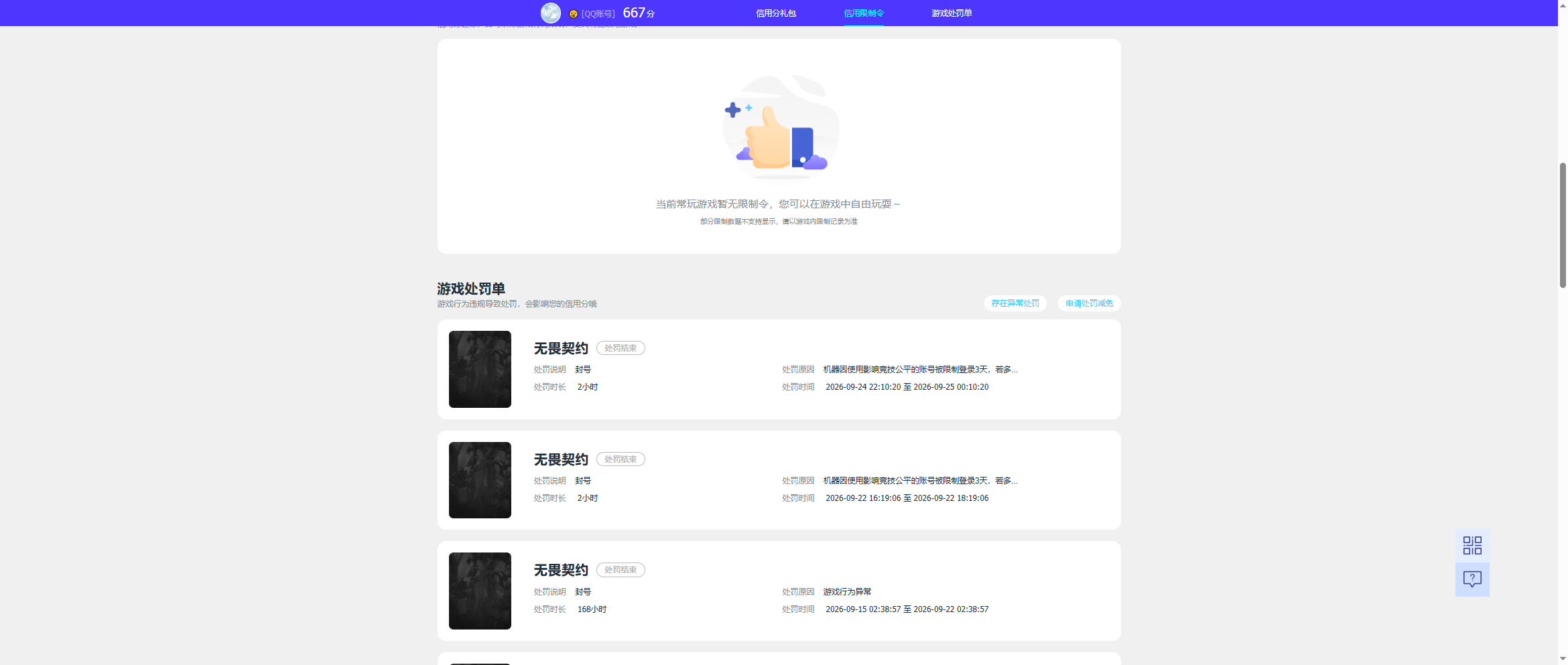Switch to the 信用分礼包 tab
Image resolution: width=1568 pixels, height=665 pixels.
click(x=776, y=13)
